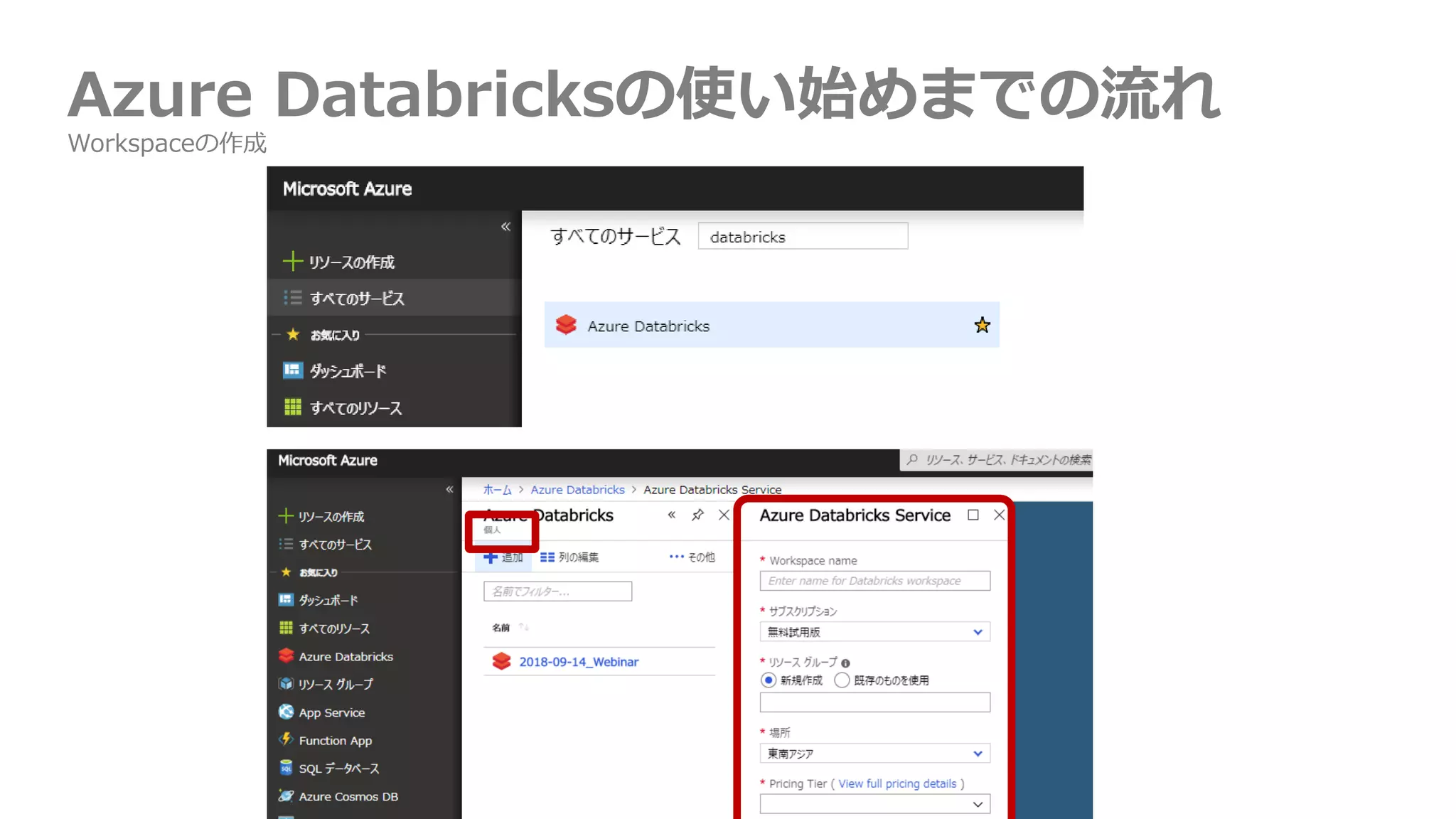This screenshot has width=1456, height=819.
Task: Sort by 名前 column arrows
Action: click(x=524, y=627)
